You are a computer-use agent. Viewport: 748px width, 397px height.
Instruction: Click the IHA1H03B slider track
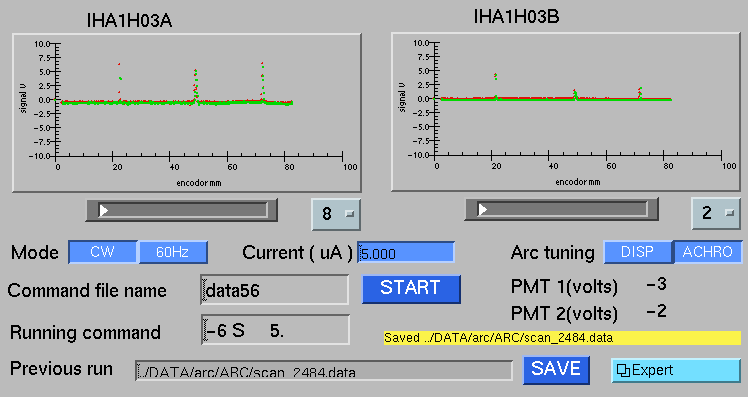coord(561,209)
